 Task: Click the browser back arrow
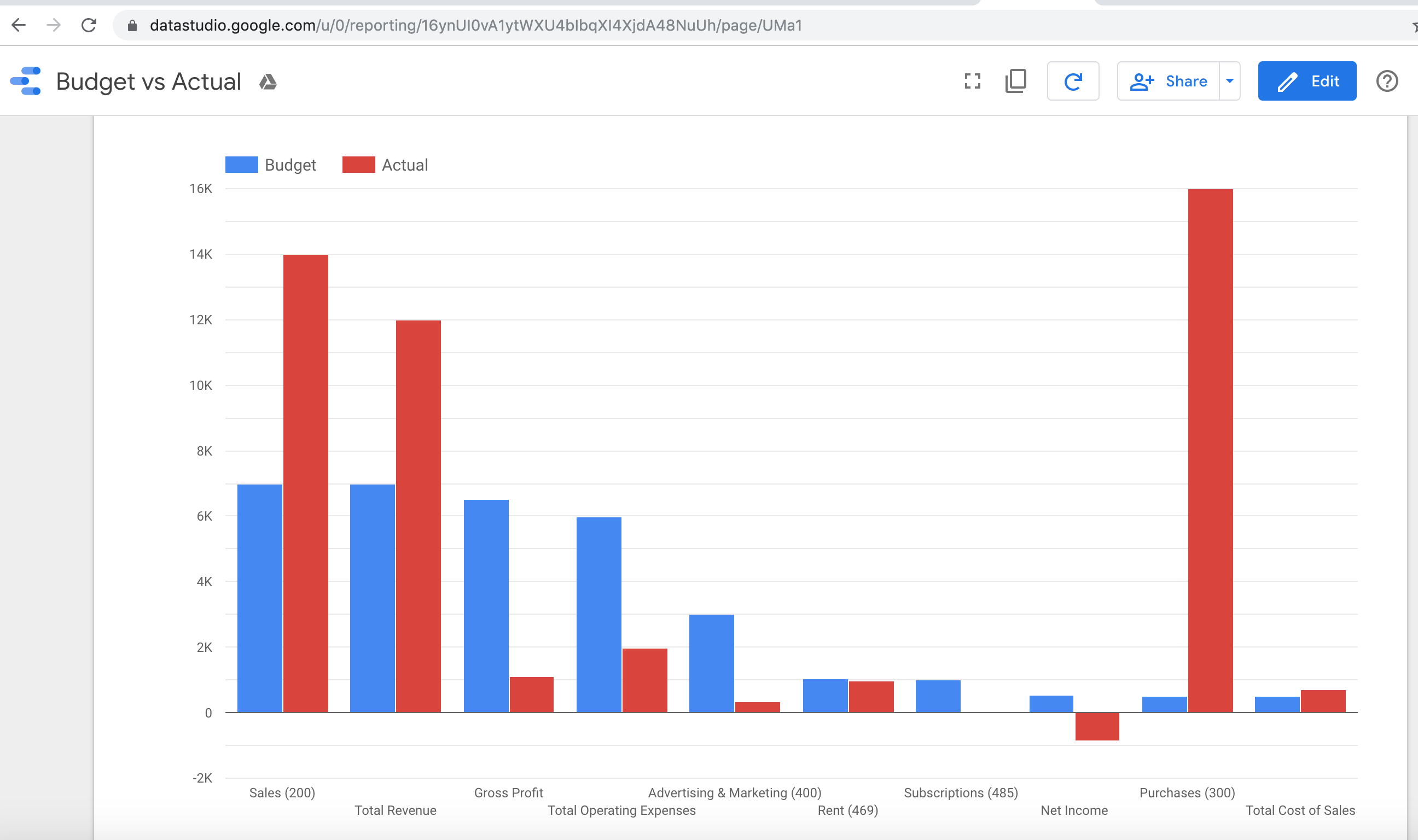tap(19, 26)
